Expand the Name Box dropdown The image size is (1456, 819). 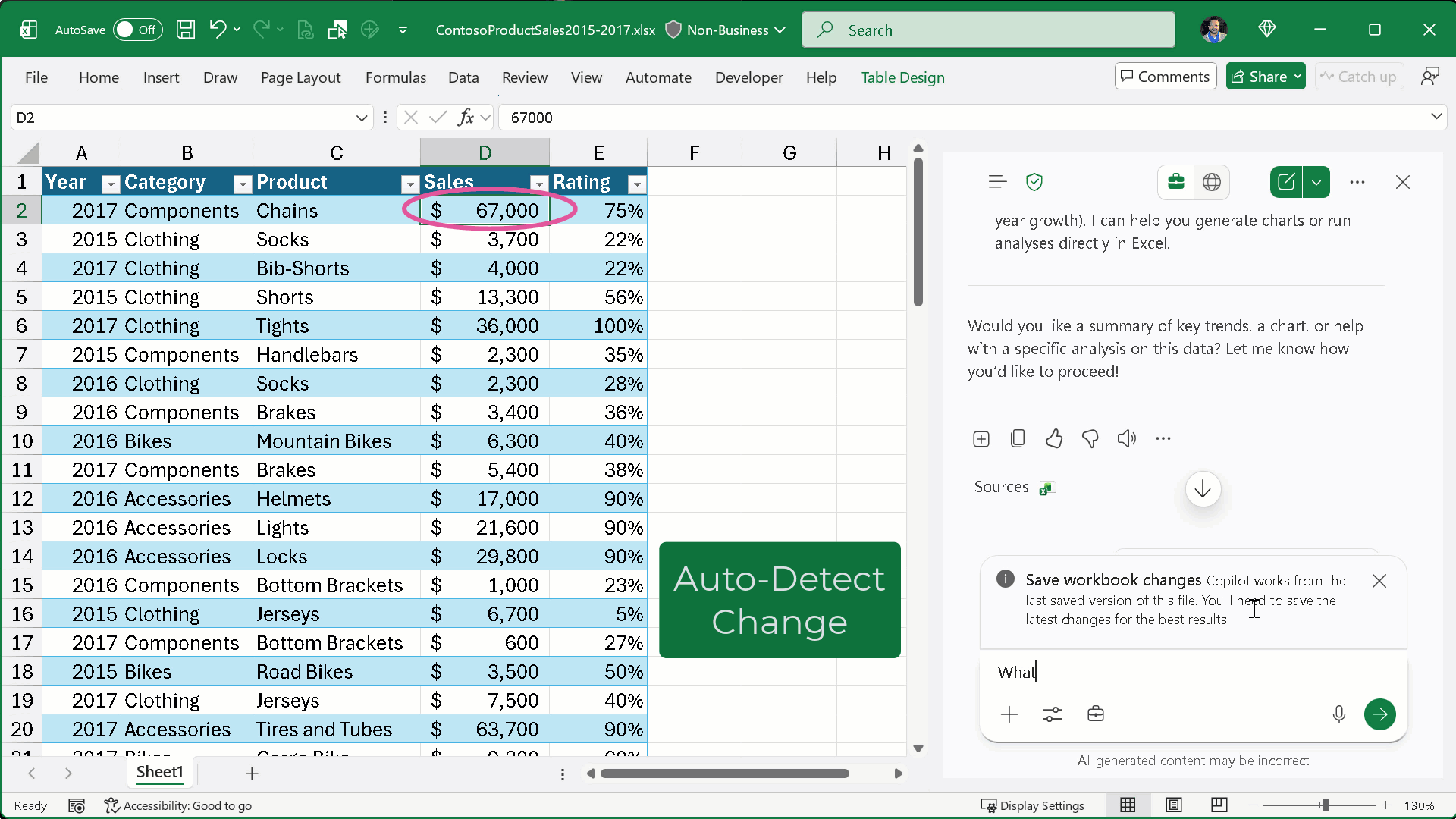pyautogui.click(x=361, y=118)
